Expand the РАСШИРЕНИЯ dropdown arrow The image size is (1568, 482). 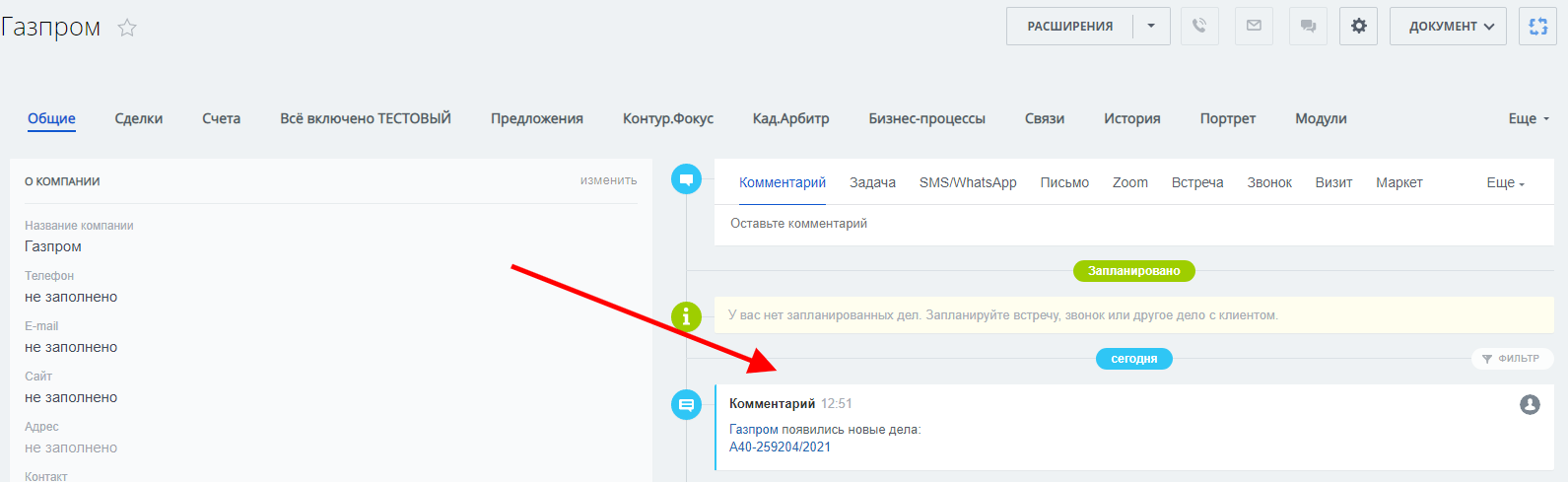1151,27
